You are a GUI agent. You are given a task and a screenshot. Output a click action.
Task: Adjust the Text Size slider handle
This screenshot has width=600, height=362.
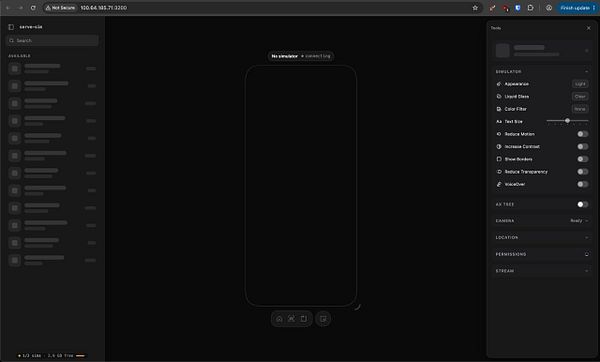567,121
